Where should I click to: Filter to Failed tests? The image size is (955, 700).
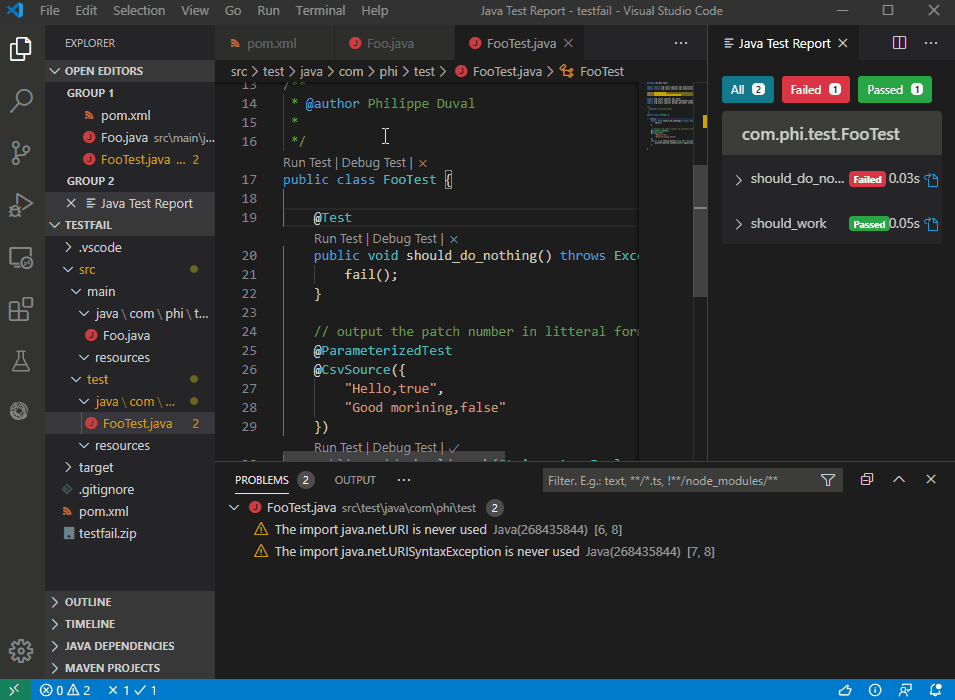(x=816, y=90)
